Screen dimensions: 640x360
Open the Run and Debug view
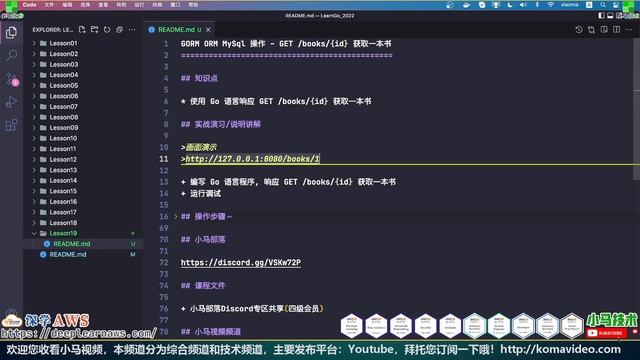[11, 102]
